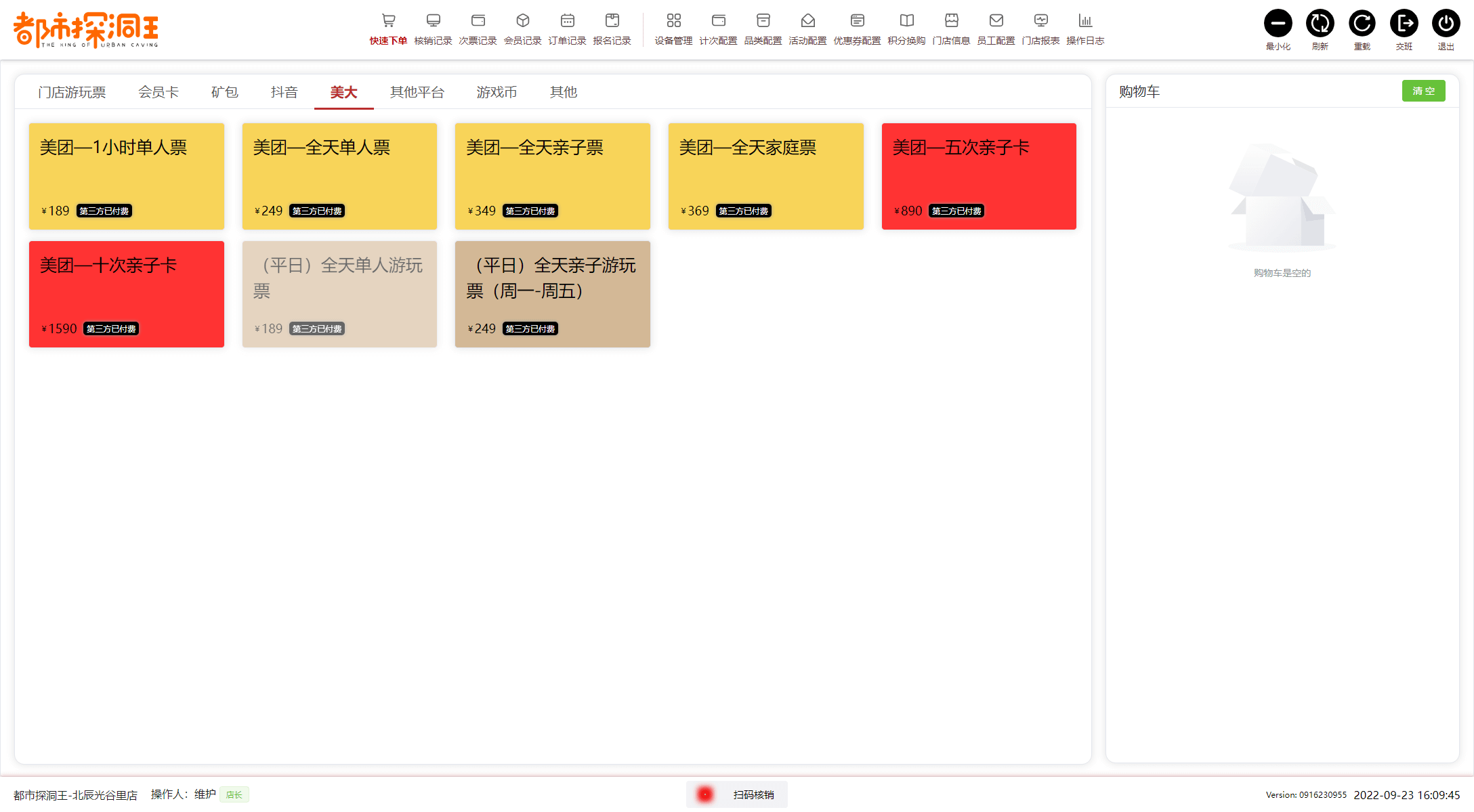Click 操作人: 维护 operator text
1474x812 pixels.
pos(184,794)
